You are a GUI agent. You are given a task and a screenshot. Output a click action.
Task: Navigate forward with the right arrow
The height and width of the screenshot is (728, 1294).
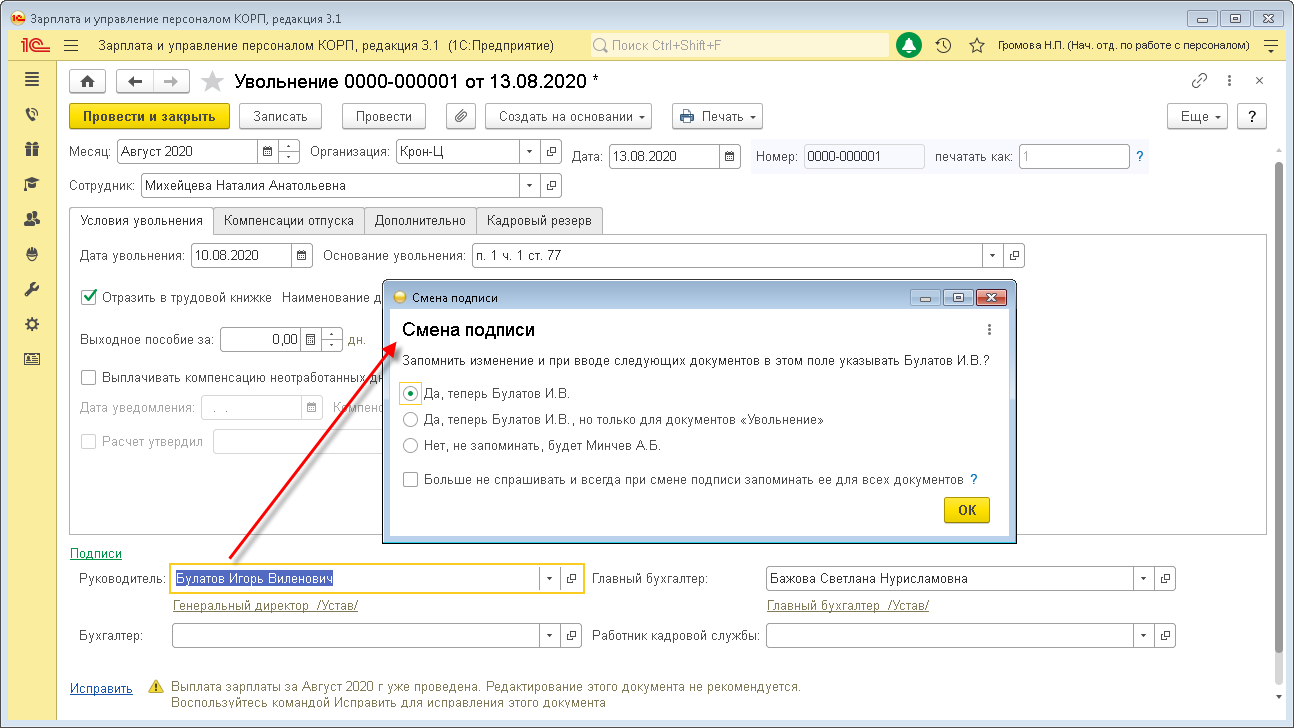[171, 82]
